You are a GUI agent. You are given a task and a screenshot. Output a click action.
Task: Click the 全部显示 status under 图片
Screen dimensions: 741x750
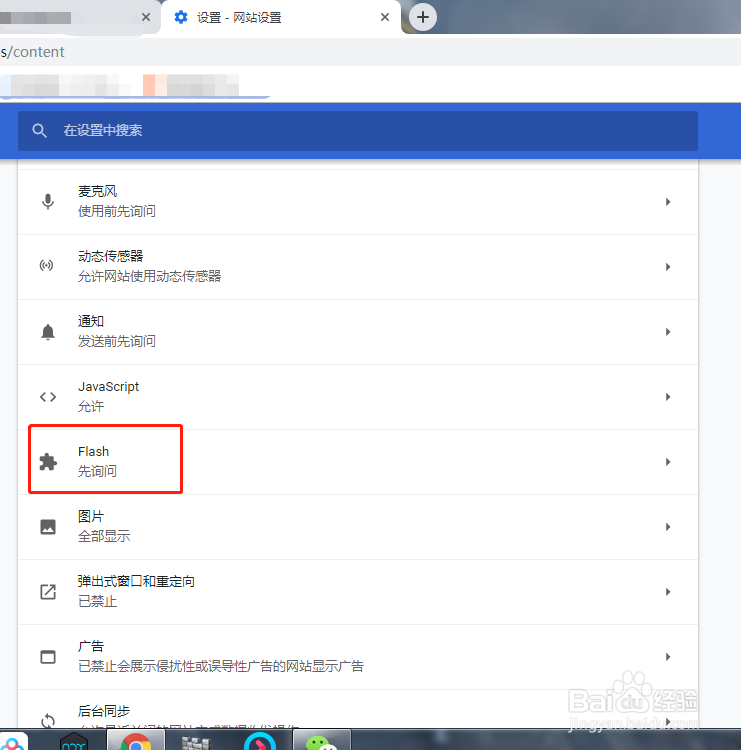104,537
